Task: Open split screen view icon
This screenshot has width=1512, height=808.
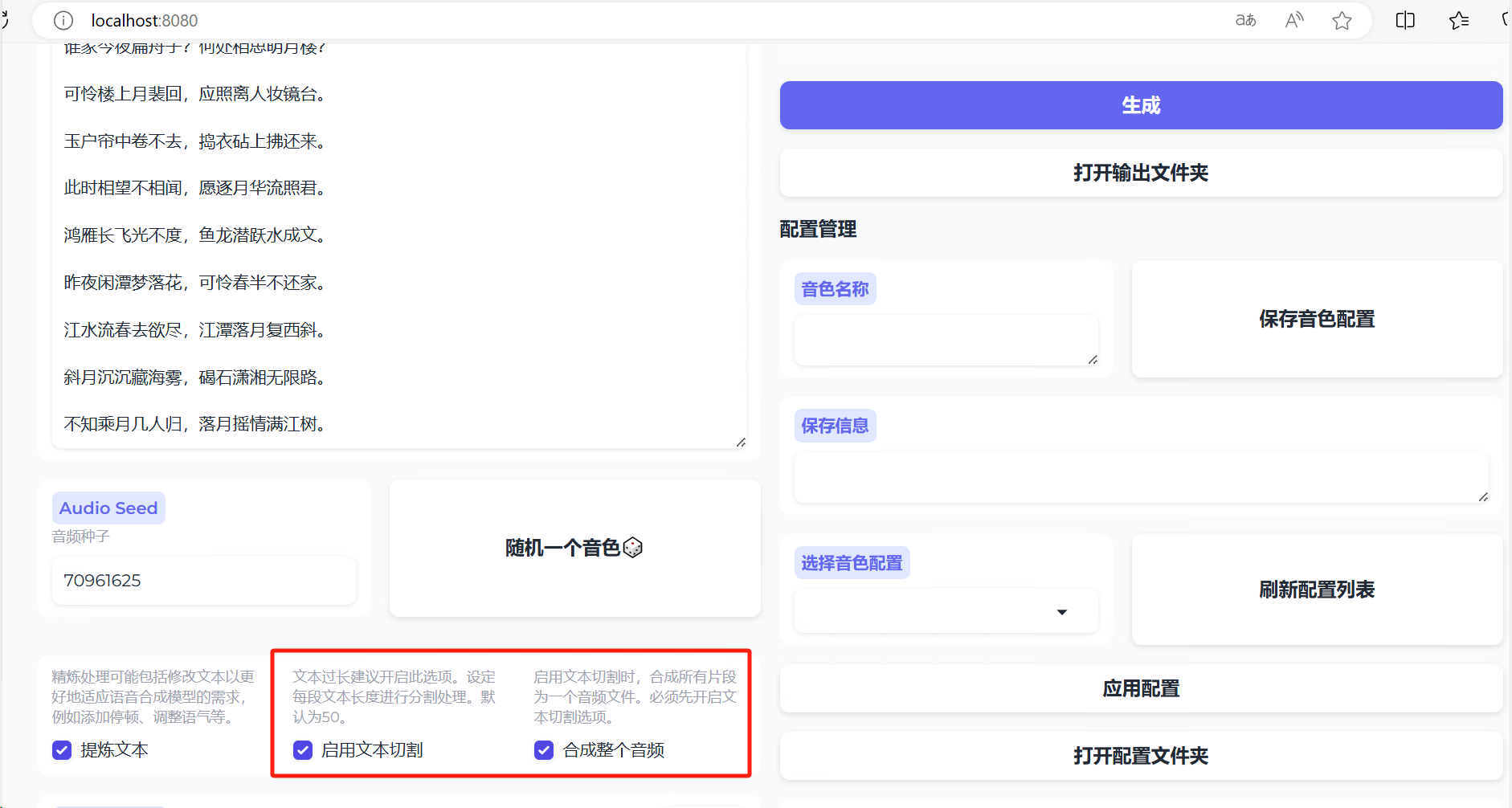Action: click(x=1405, y=21)
